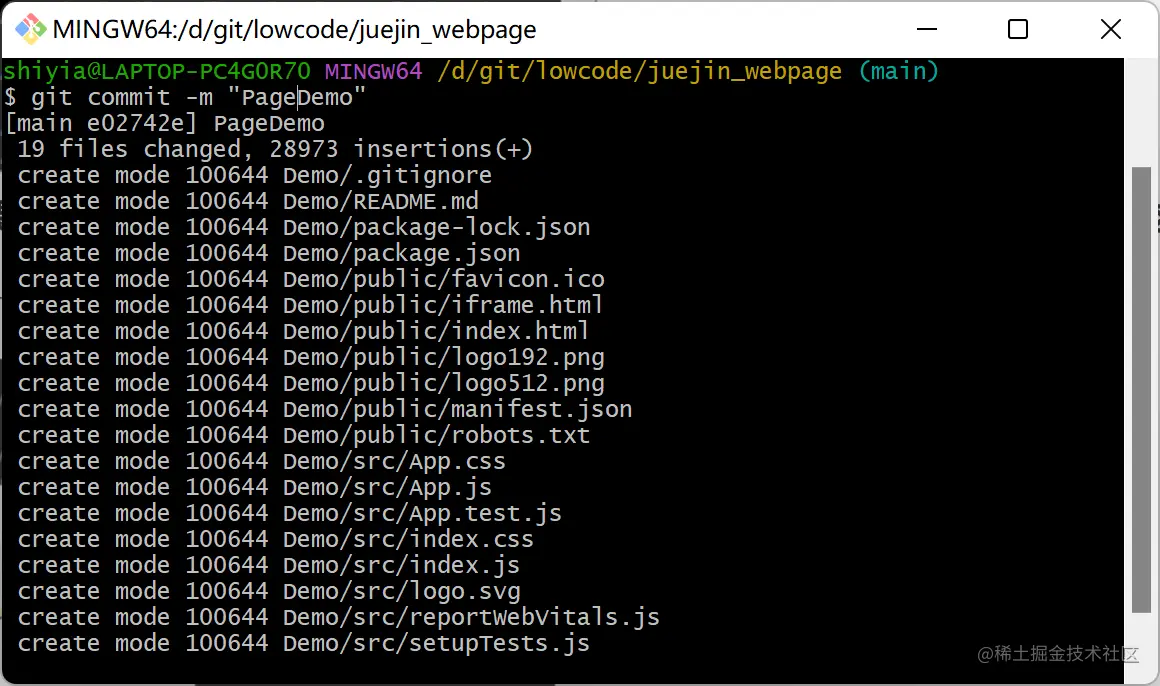
Task: Click the branch name (main) in prompt
Action: (898, 71)
